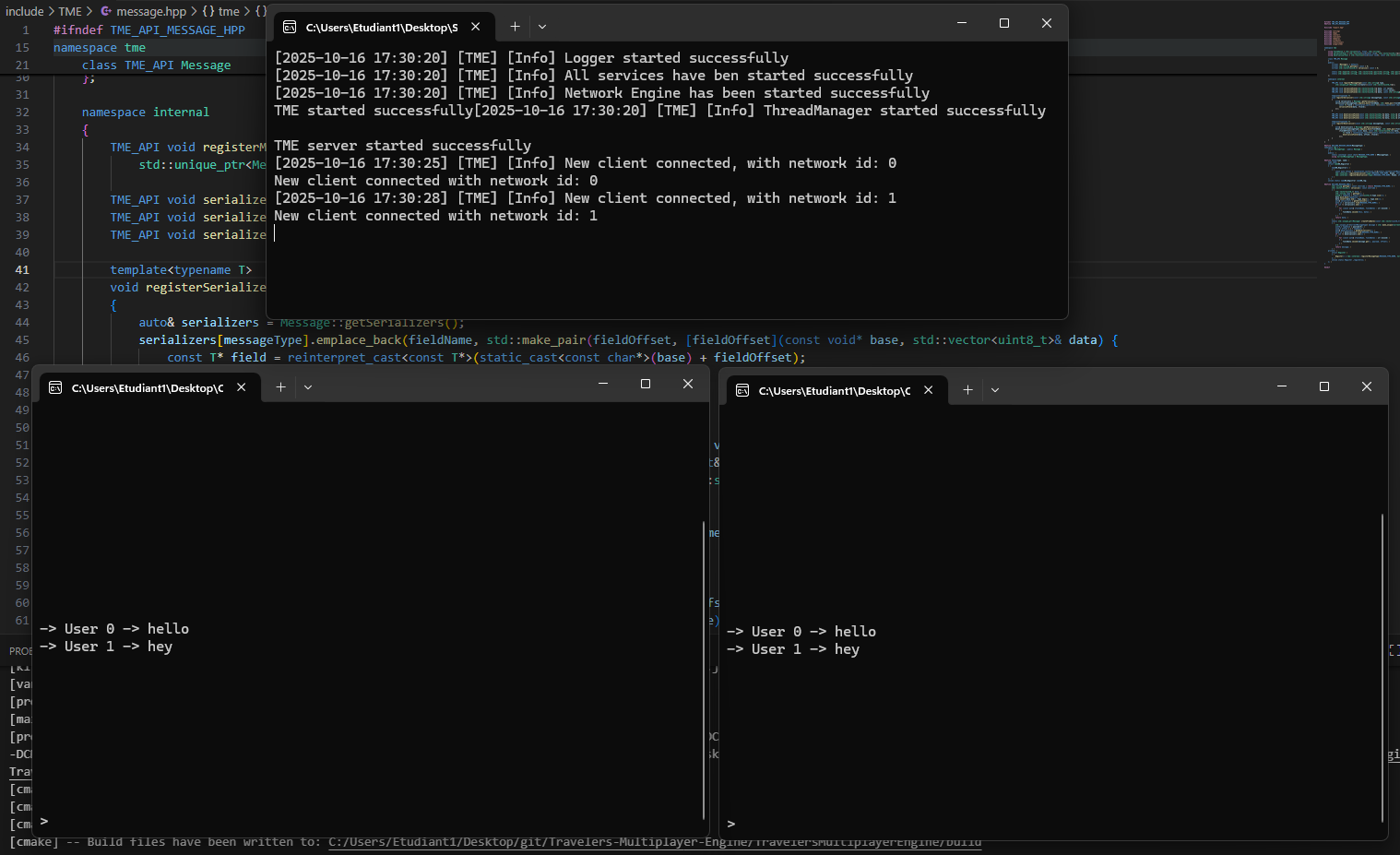Click the code minimap in the editor
Screen dimensions: 1400x855
(1359, 138)
